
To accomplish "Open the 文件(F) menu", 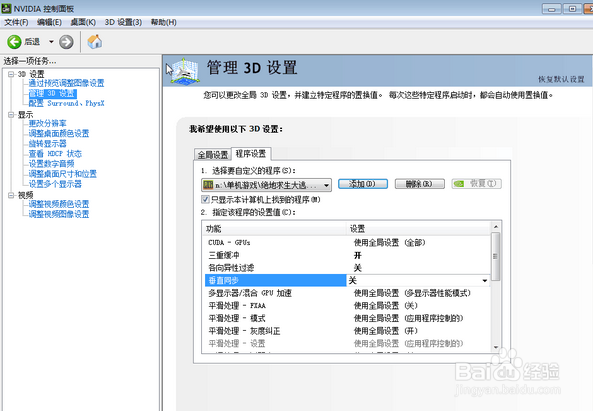I will [16, 22].
